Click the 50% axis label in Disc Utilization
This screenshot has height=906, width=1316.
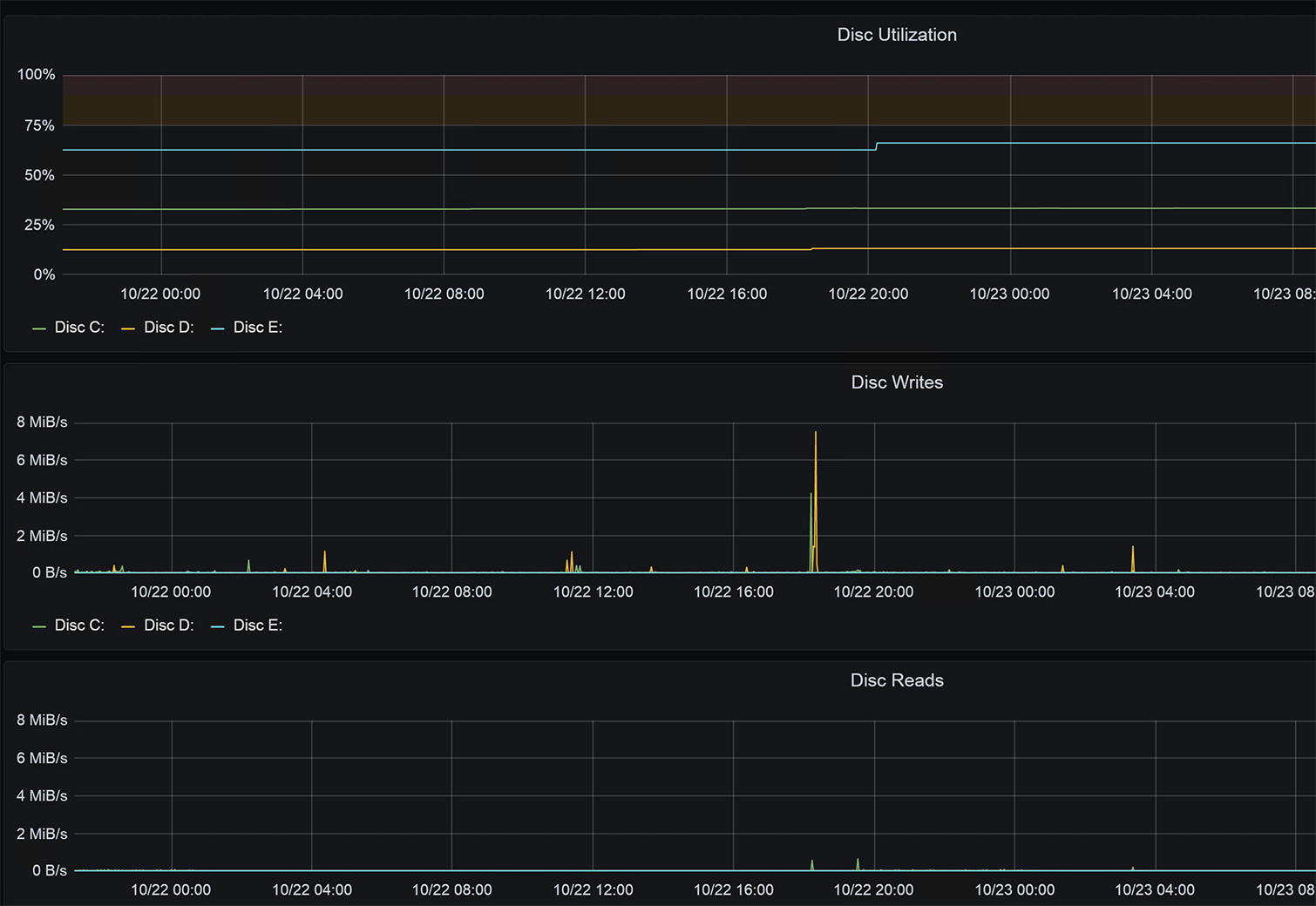39,175
